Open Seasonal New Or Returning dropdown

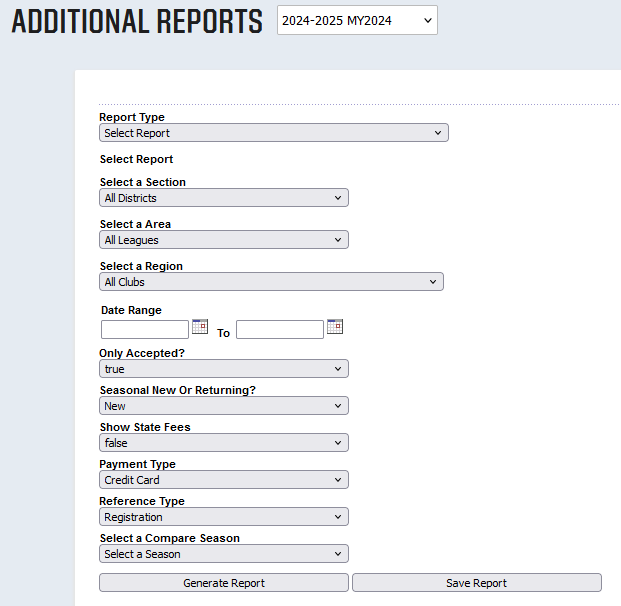(224, 406)
